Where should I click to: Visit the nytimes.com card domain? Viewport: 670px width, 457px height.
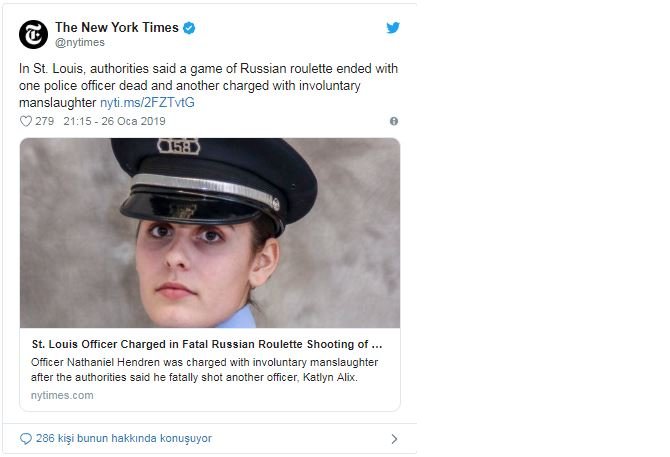[62, 395]
